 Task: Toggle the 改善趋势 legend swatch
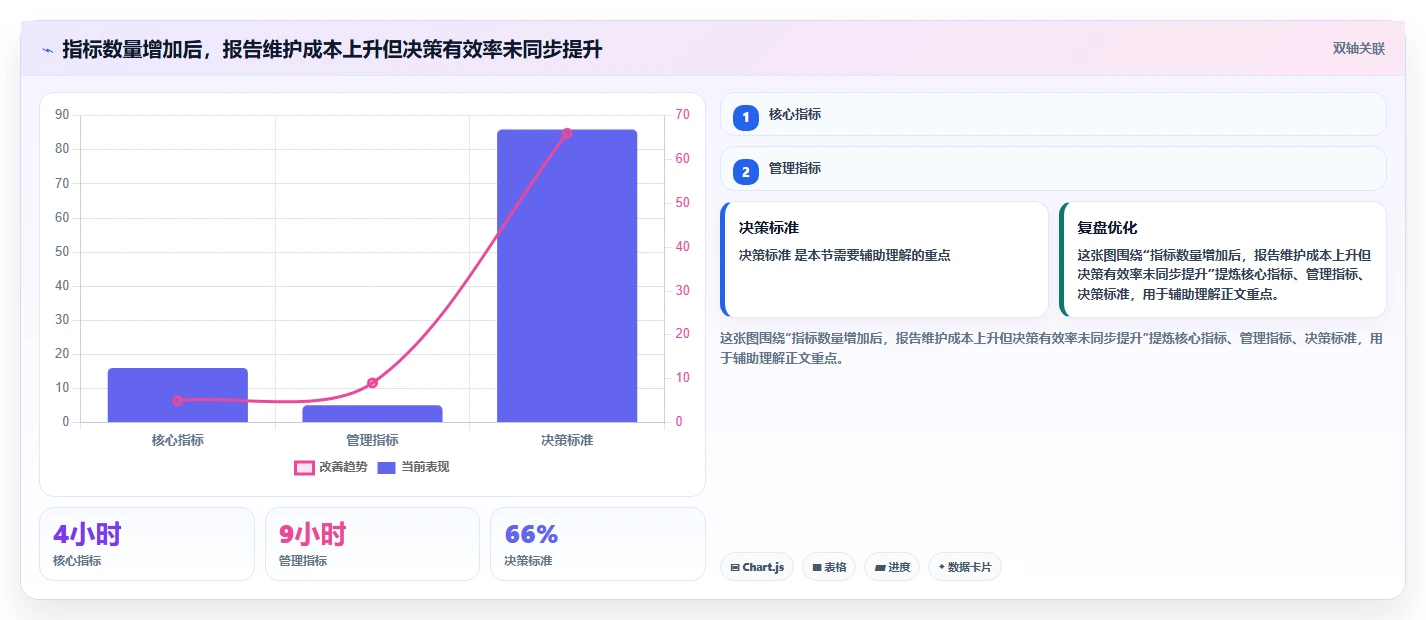[304, 467]
